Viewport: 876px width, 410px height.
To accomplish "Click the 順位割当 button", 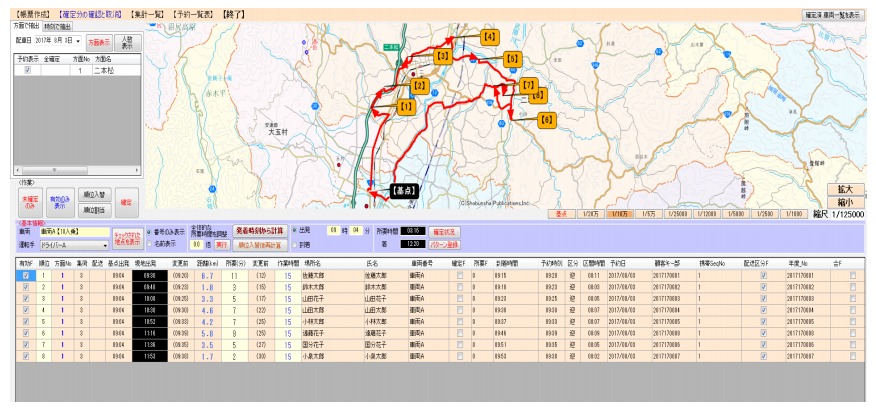I will click(x=94, y=211).
